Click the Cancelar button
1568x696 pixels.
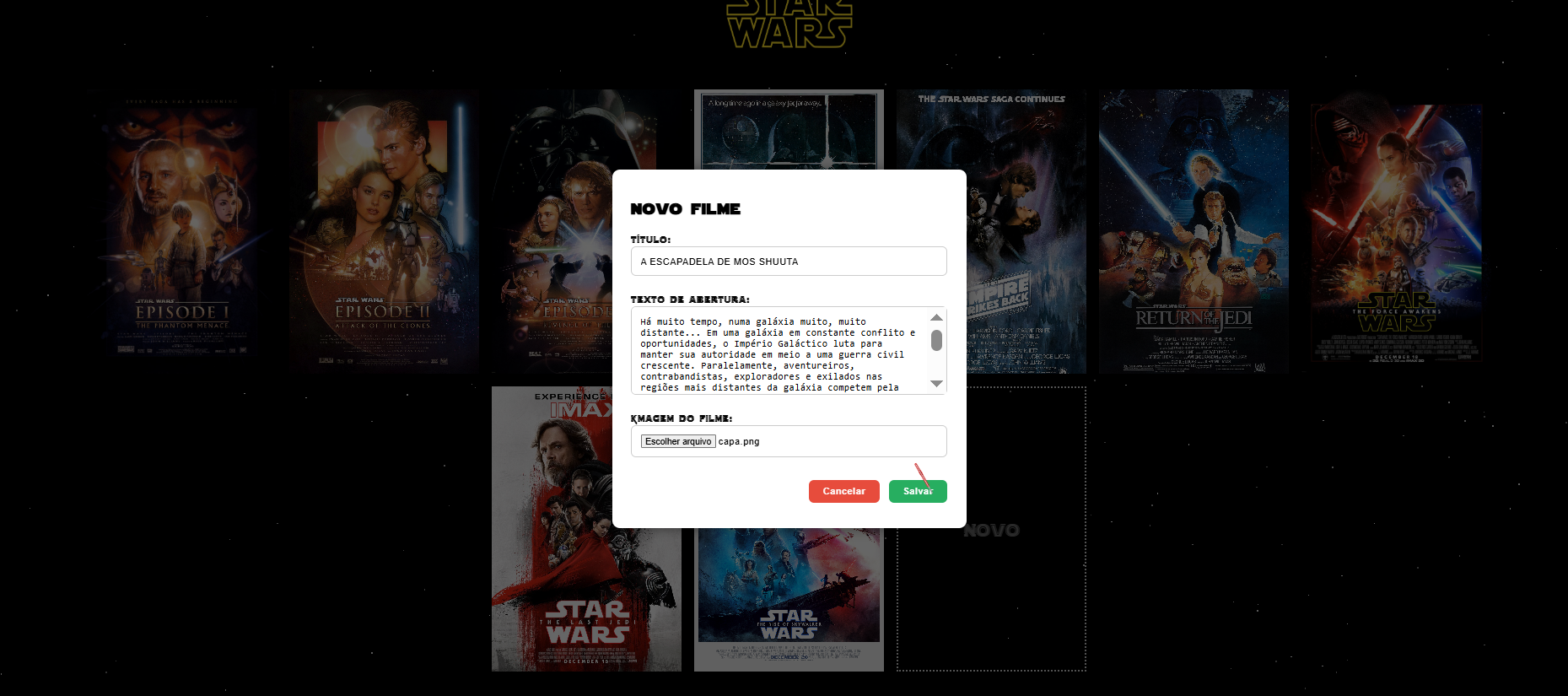coord(843,491)
